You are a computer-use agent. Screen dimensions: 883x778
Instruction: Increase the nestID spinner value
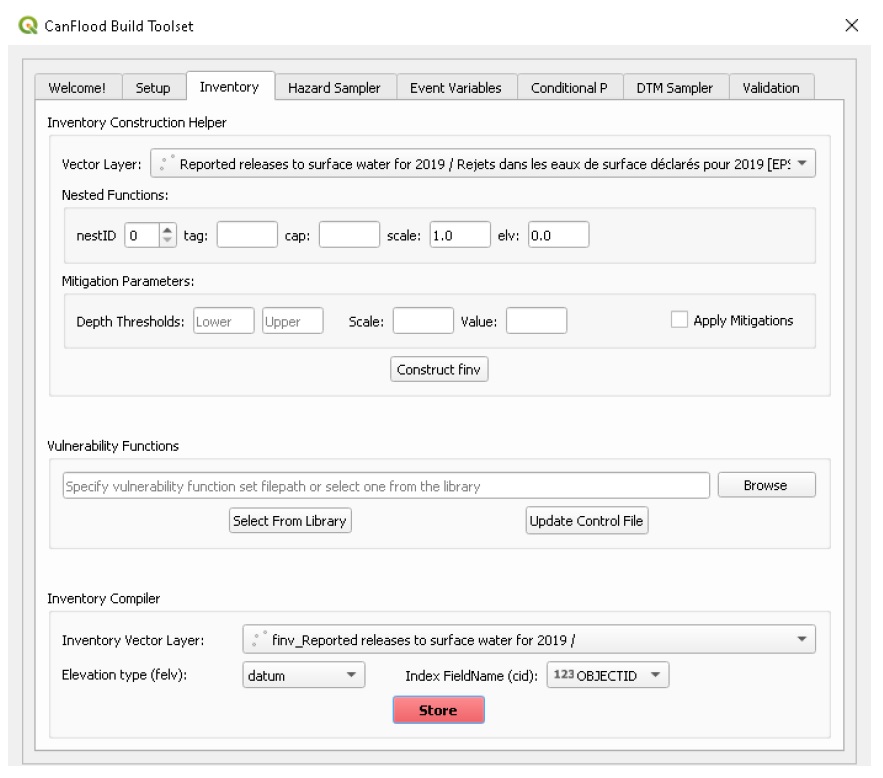167,230
